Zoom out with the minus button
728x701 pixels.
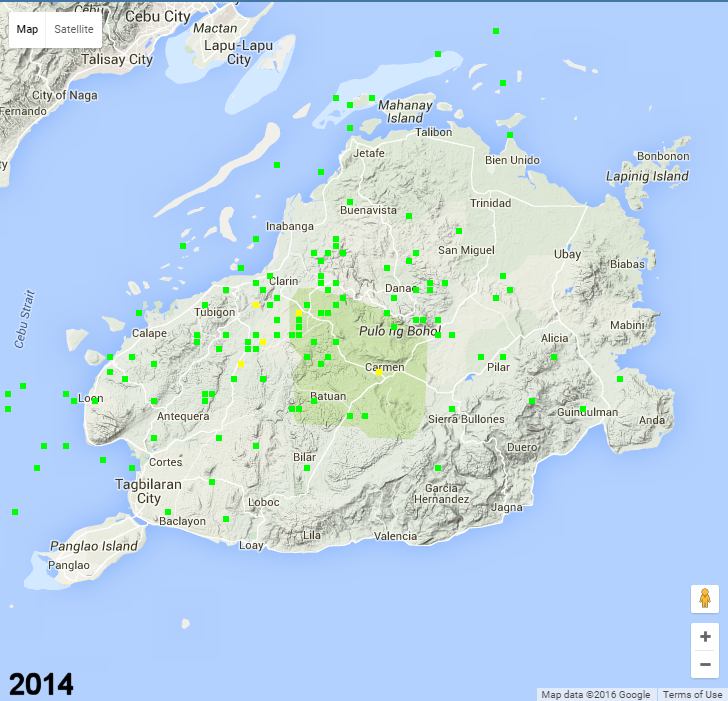pos(705,664)
